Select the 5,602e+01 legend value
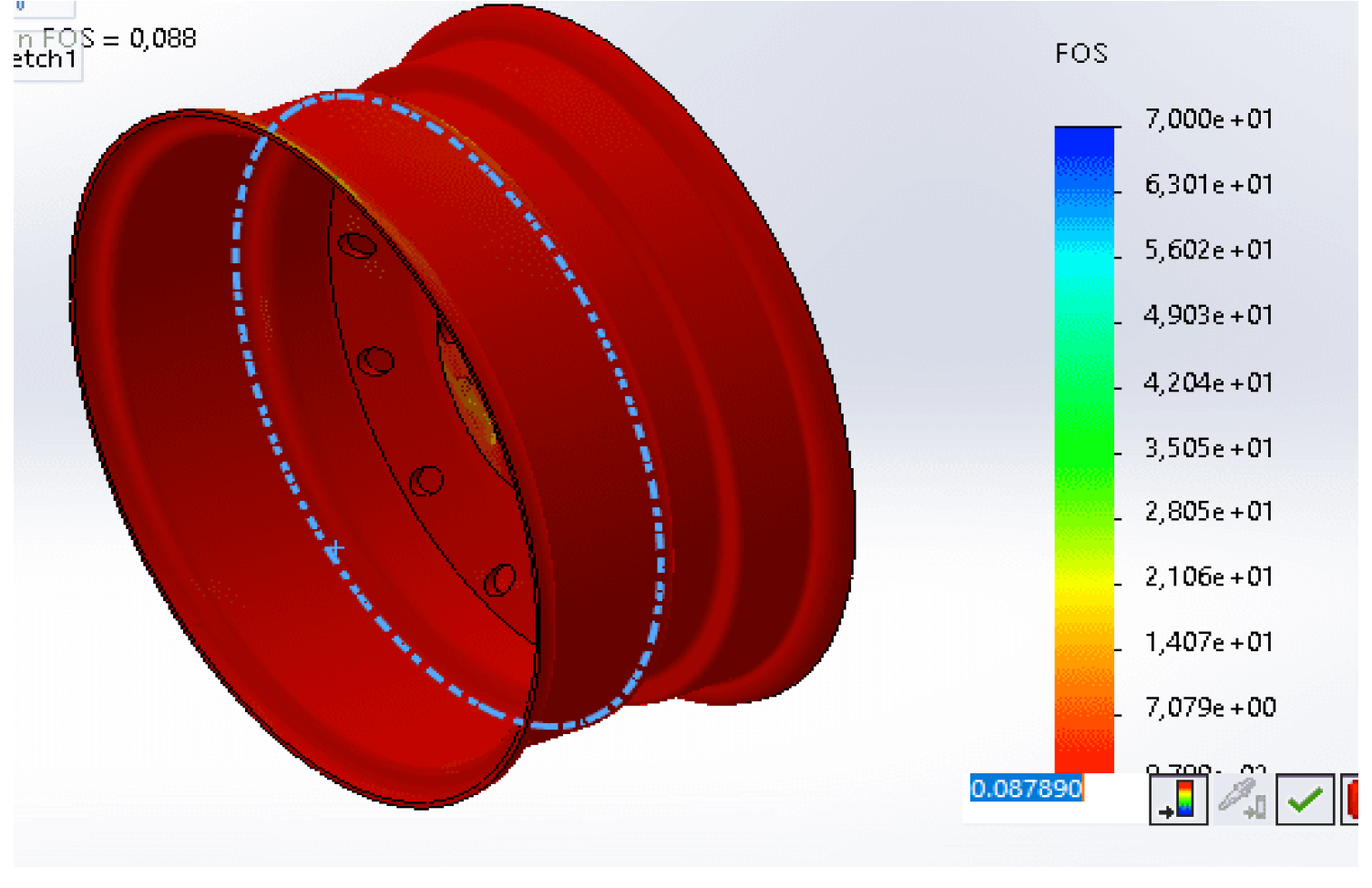Viewport: 1372px width, 888px height. pos(1208,250)
